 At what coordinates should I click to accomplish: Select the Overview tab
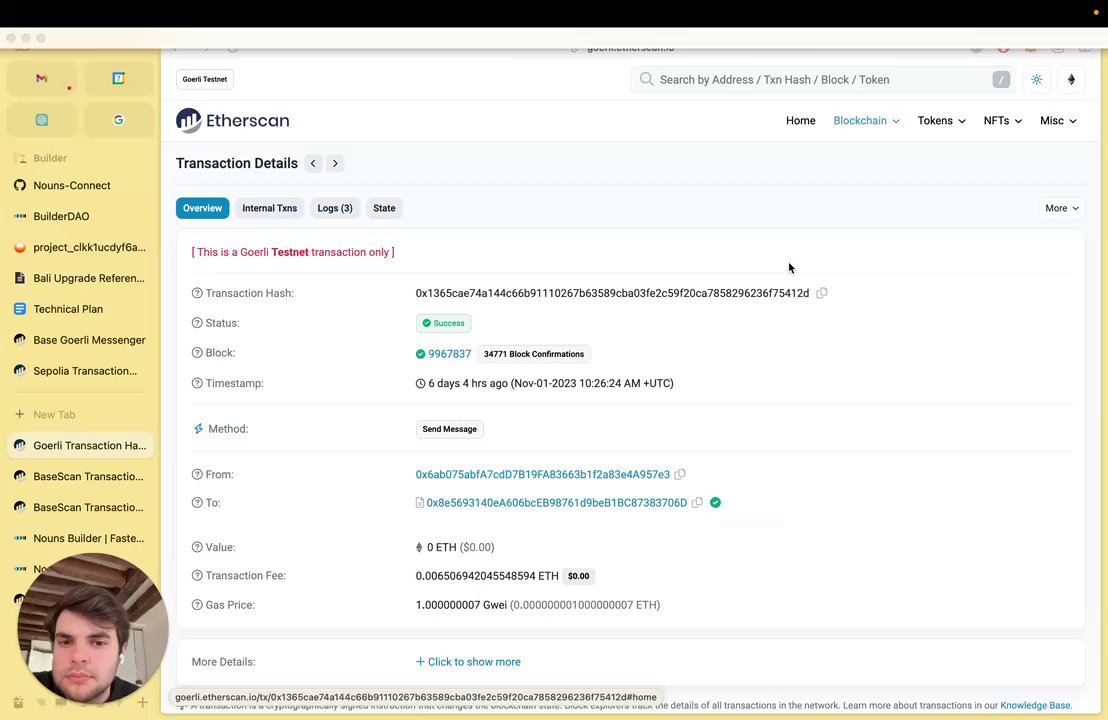[x=202, y=208]
